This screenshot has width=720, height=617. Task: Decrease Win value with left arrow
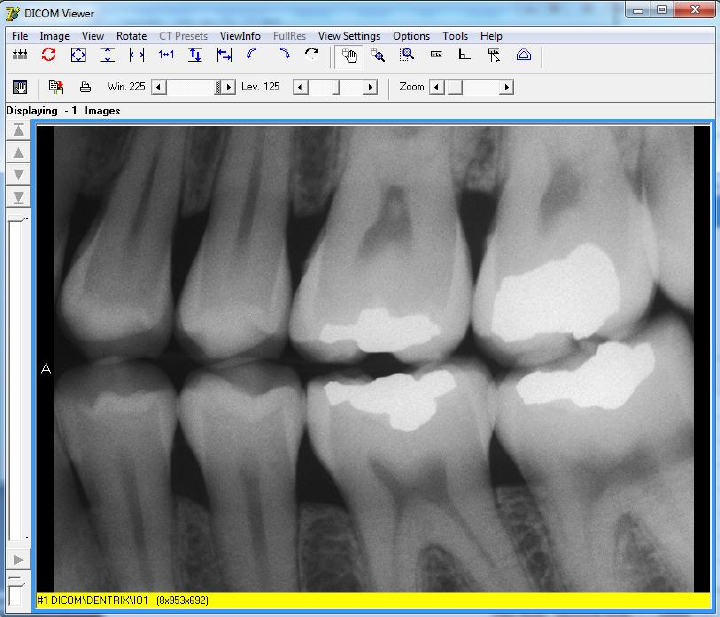[159, 87]
